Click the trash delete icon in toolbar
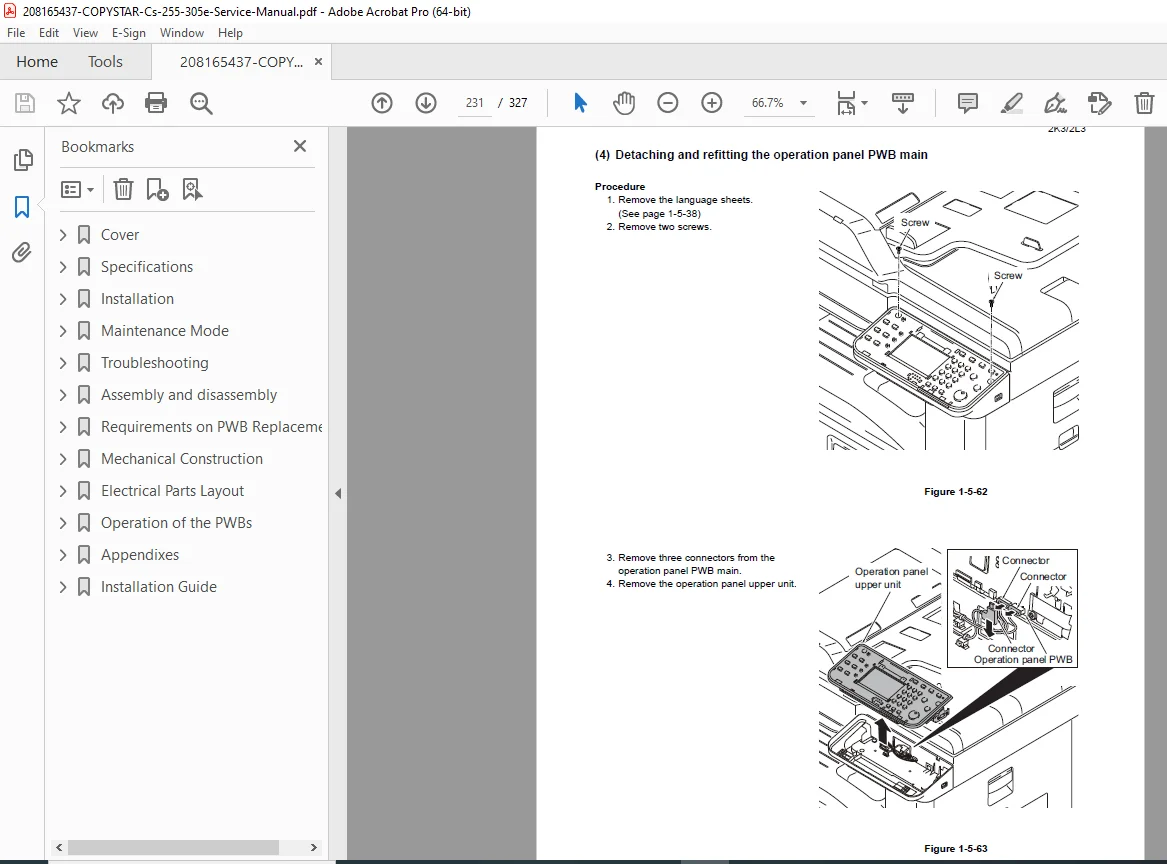This screenshot has height=864, width=1167. [x=1144, y=103]
